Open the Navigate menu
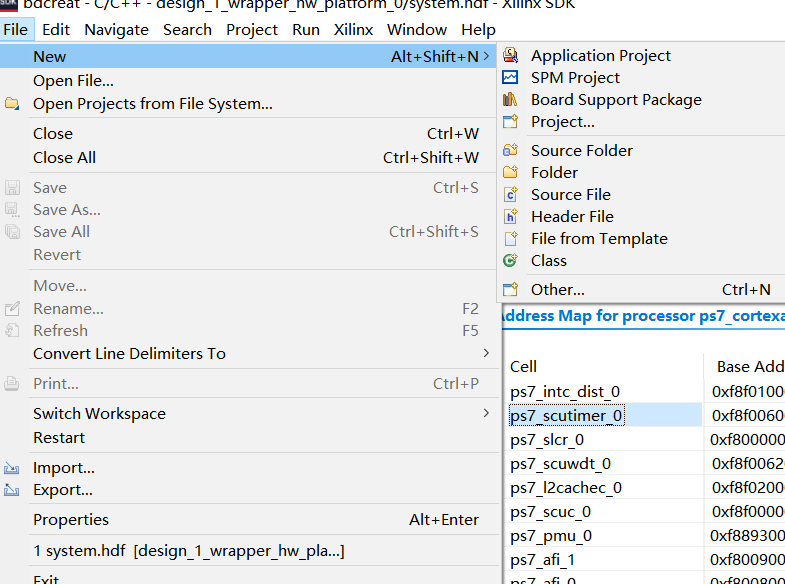Image resolution: width=785 pixels, height=584 pixels. click(x=116, y=30)
